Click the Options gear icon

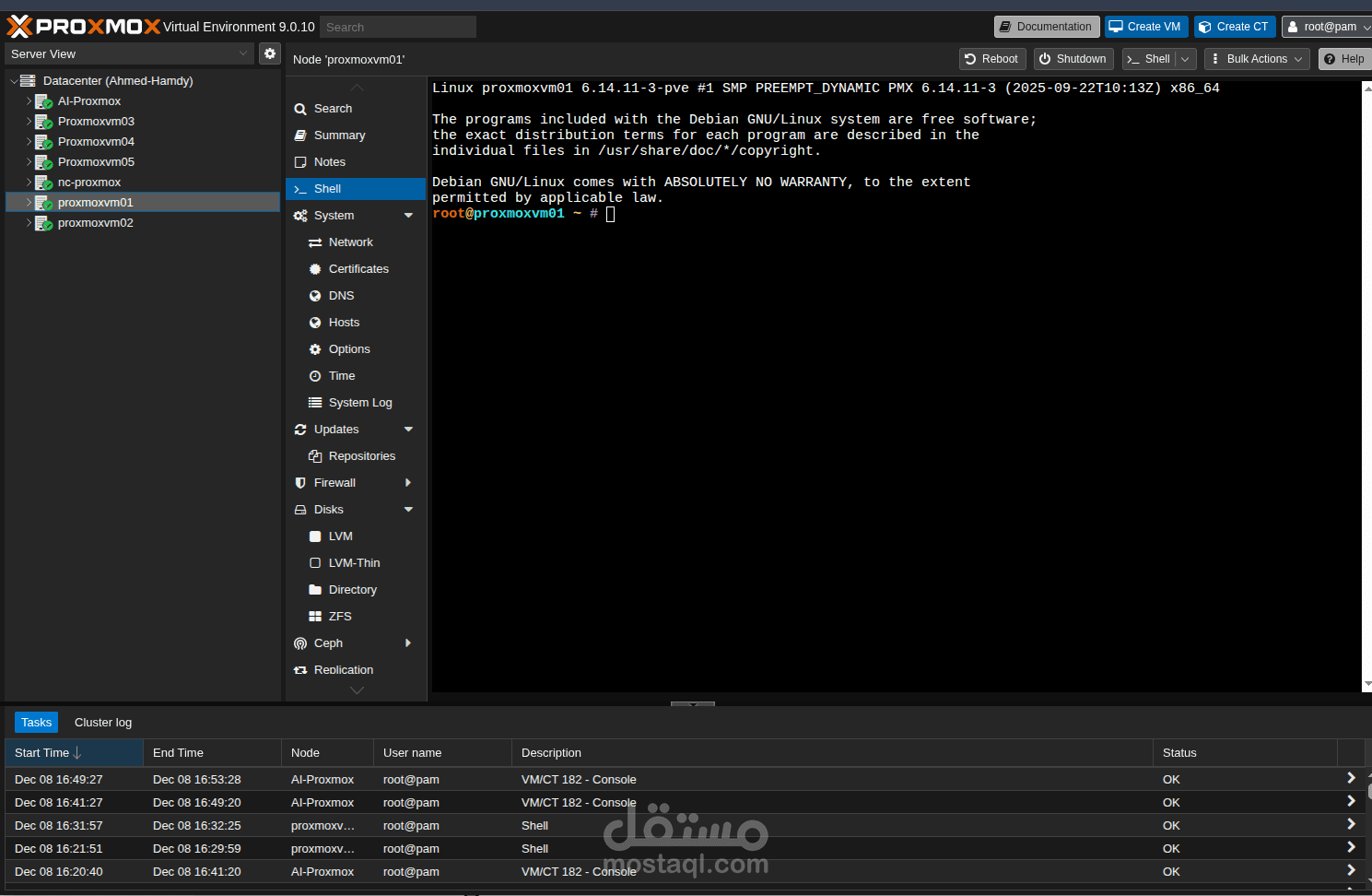tap(315, 349)
